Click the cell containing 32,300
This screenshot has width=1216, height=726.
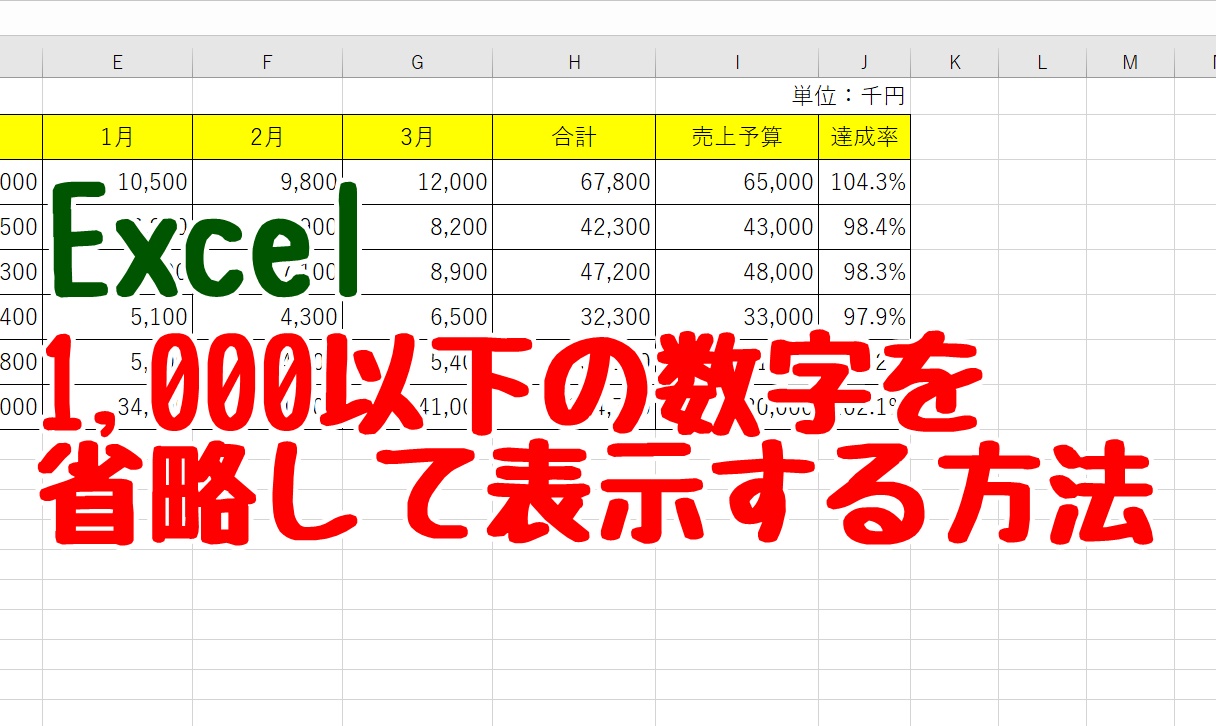coord(574,317)
